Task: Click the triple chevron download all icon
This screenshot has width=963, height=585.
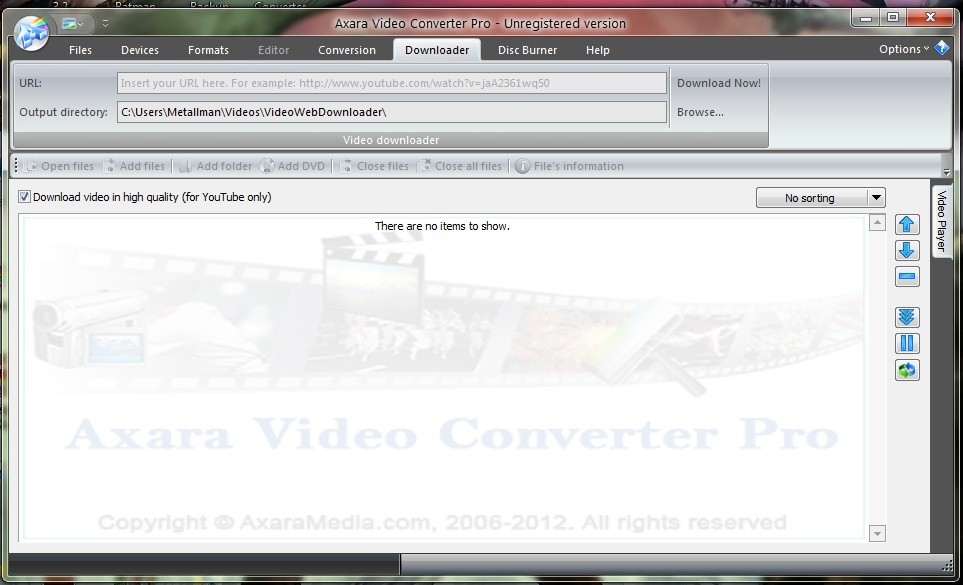Action: click(x=907, y=317)
